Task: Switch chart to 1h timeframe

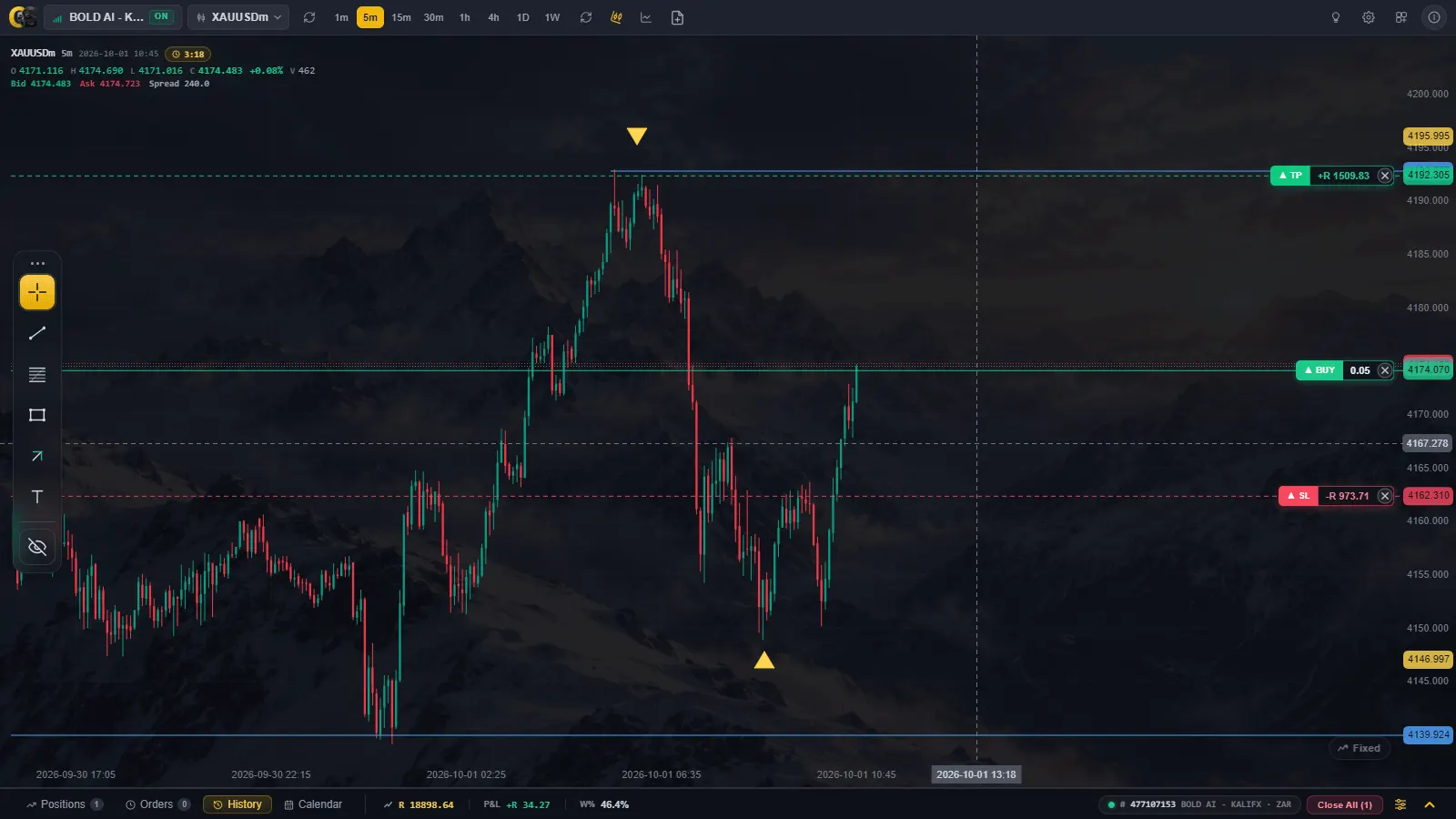Action: (465, 17)
